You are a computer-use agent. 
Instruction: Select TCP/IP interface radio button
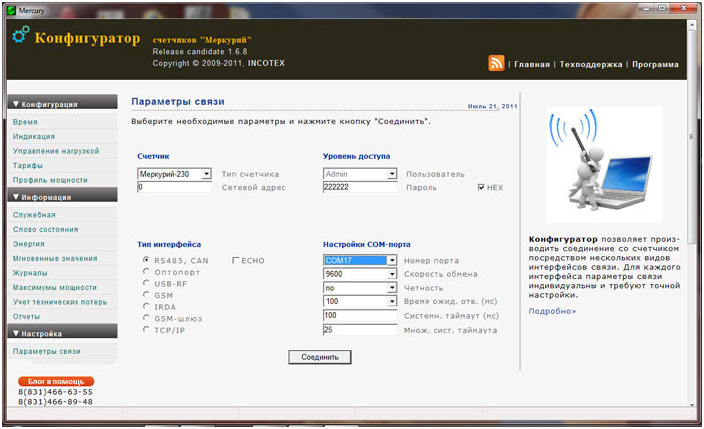pyautogui.click(x=146, y=329)
